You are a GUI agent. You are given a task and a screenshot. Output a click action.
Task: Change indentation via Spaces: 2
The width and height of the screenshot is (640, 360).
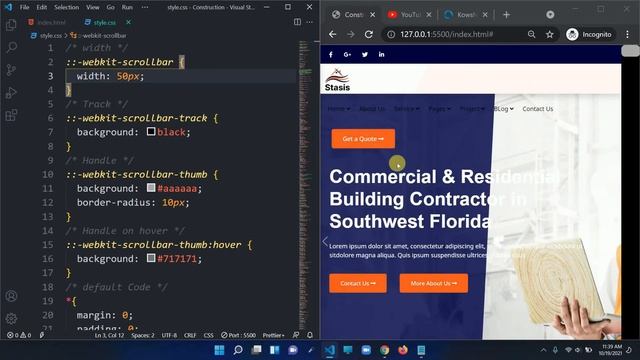(x=143, y=335)
